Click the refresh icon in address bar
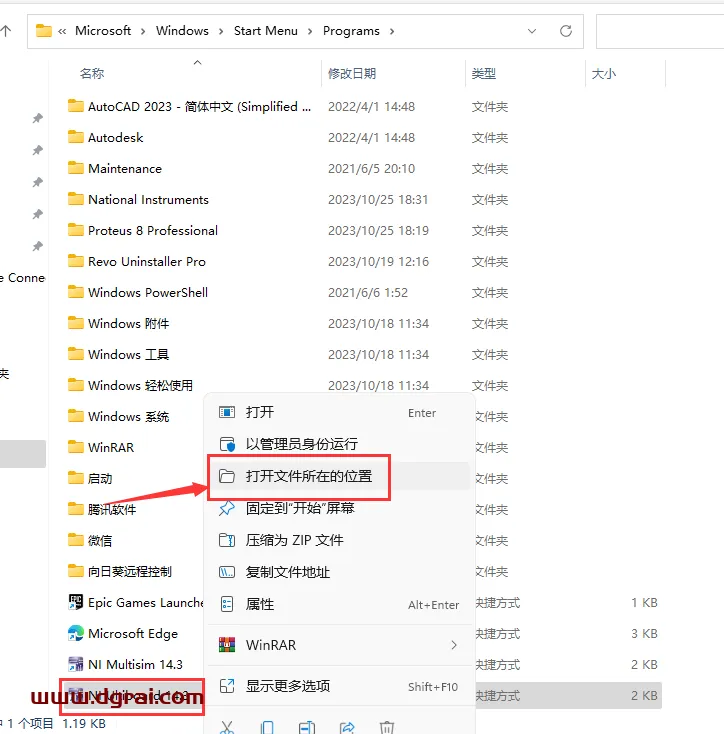 566,31
